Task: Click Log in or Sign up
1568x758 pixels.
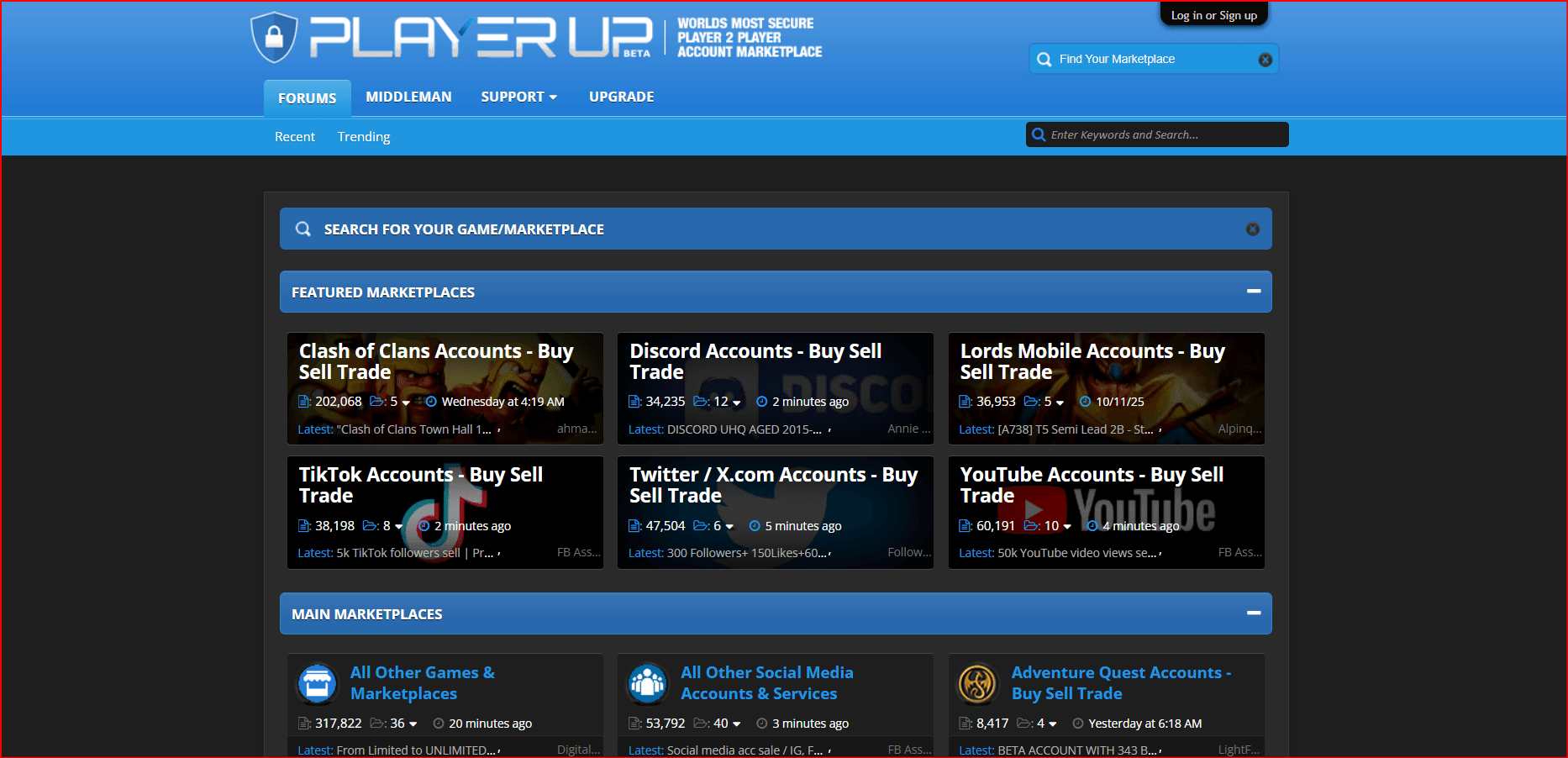Action: click(1213, 15)
